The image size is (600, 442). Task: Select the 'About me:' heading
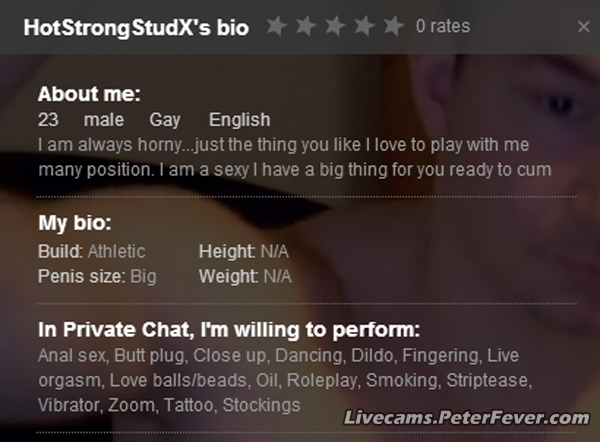point(89,96)
